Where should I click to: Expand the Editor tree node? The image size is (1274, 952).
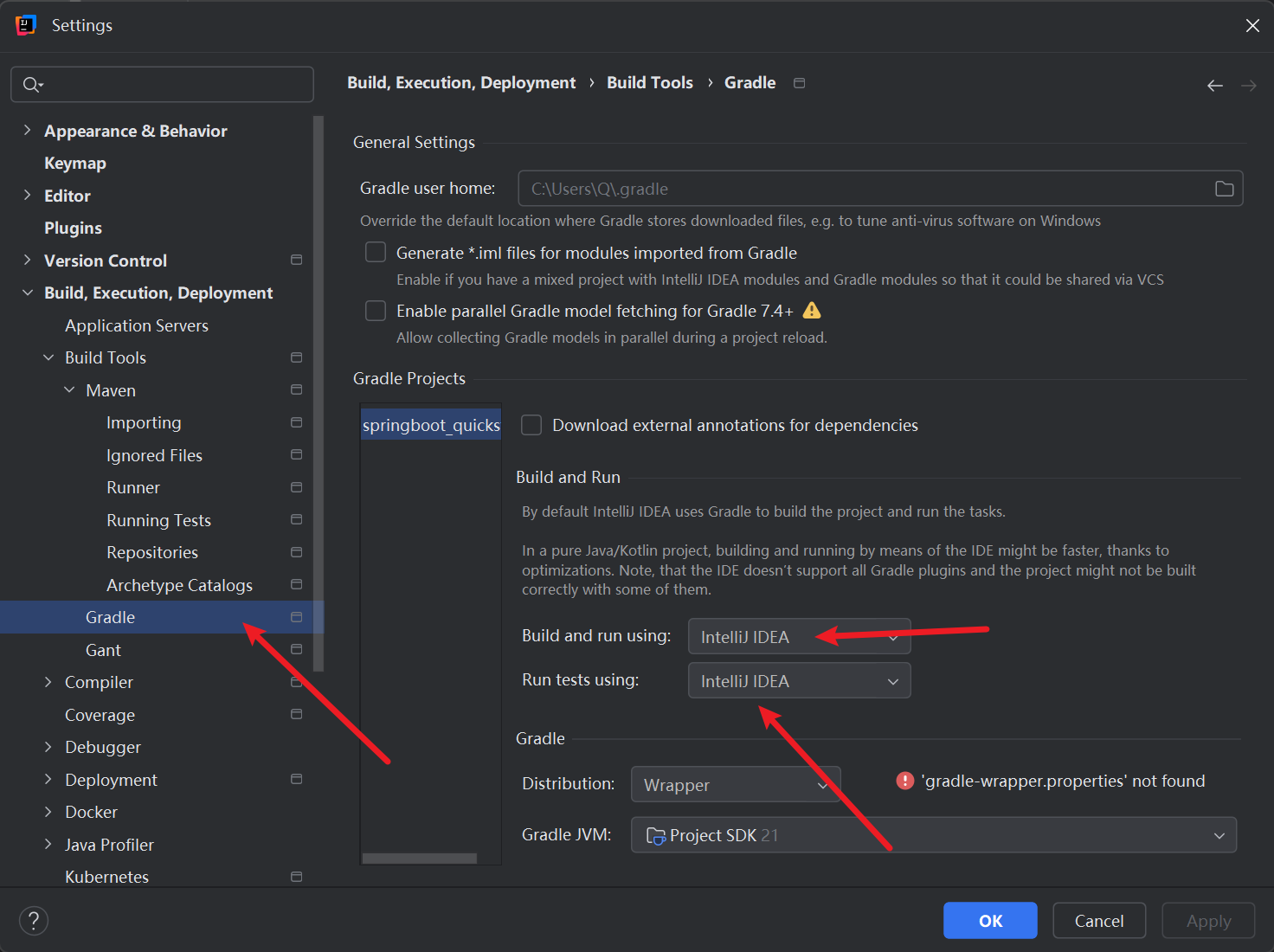click(x=27, y=195)
